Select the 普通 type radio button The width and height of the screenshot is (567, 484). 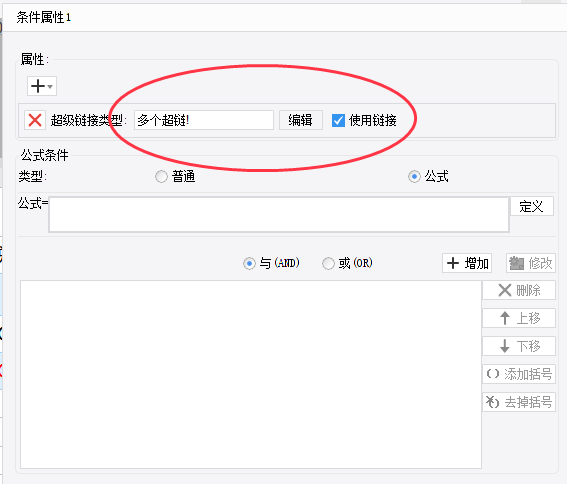click(161, 177)
